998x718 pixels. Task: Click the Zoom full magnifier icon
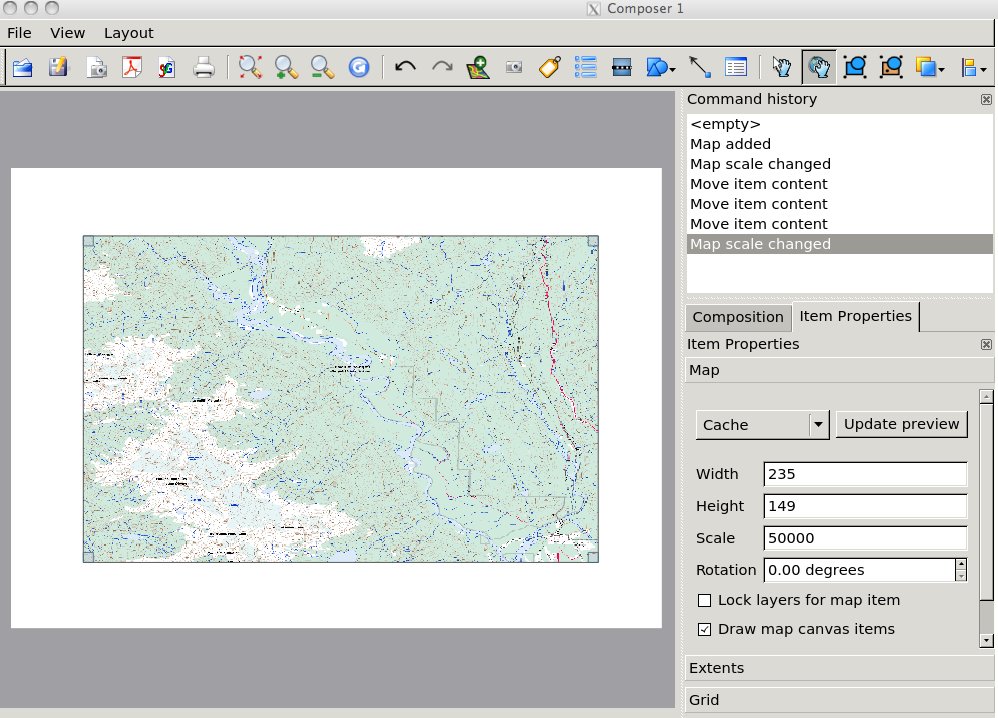tap(250, 67)
